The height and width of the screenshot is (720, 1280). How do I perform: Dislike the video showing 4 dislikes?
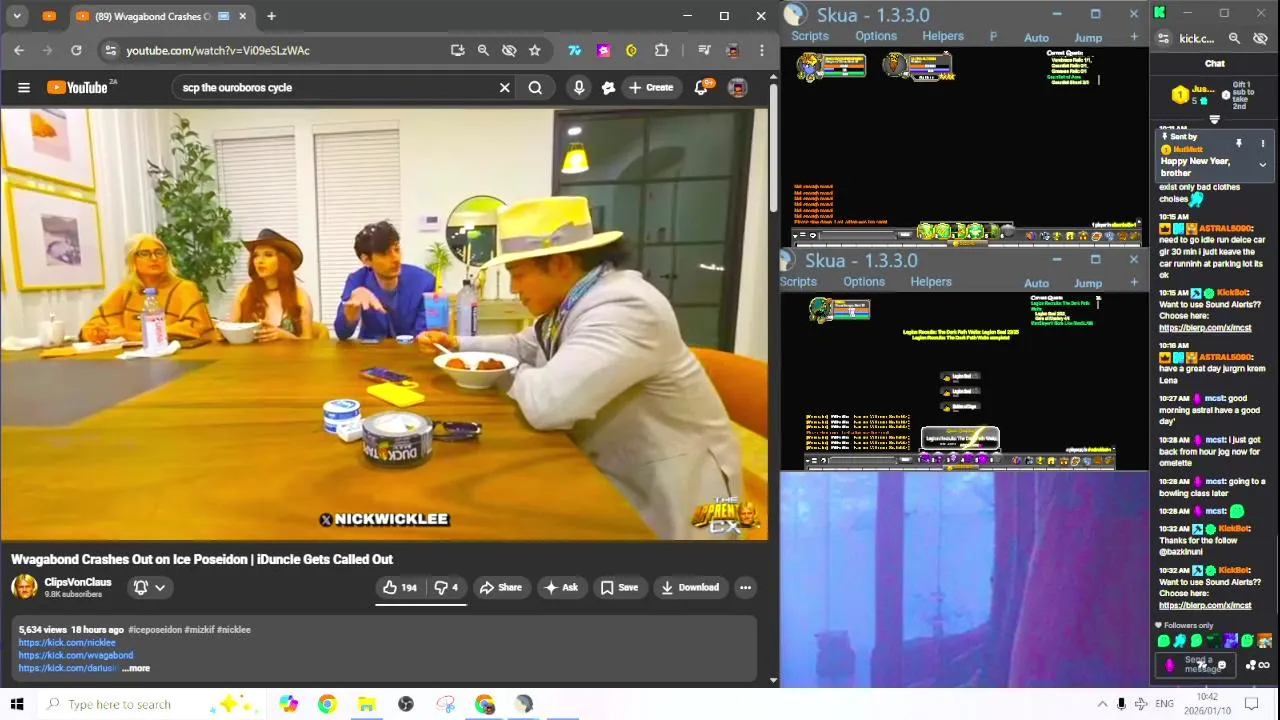(x=446, y=587)
